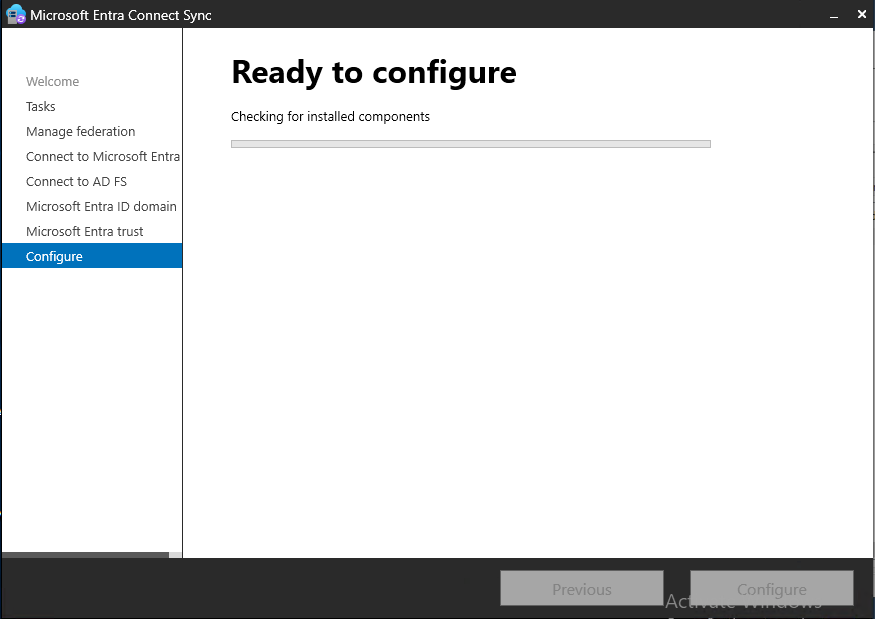Click the Previous button
The image size is (875, 619).
tap(581, 588)
